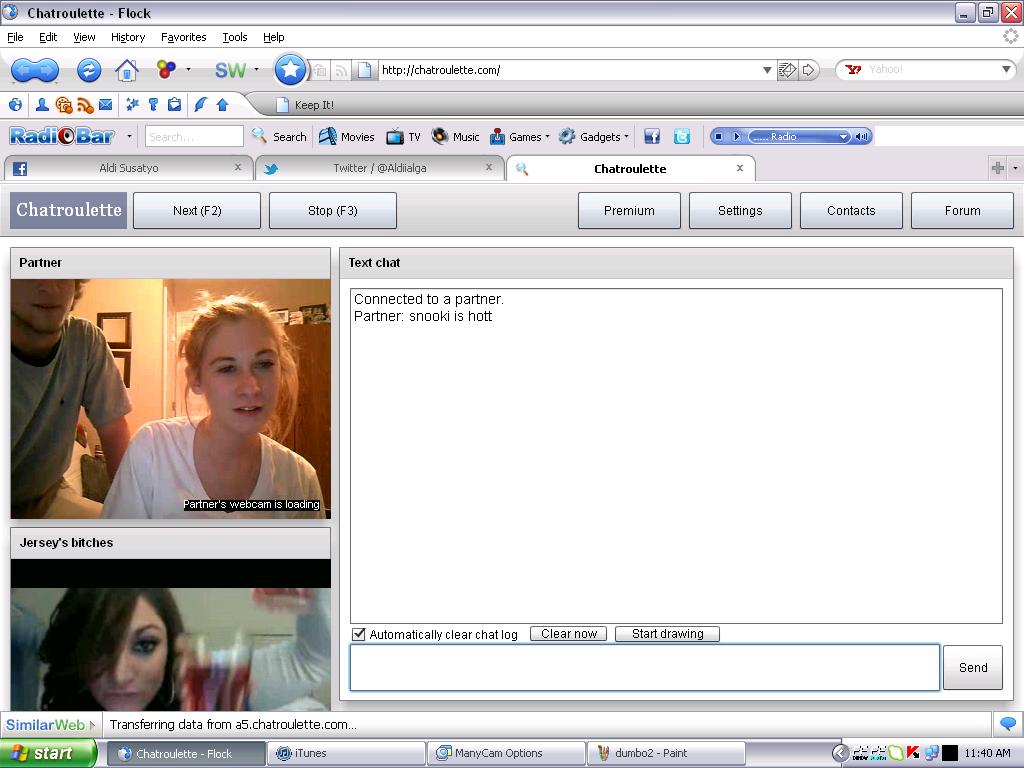Open the tab list dropdown arrow
The height and width of the screenshot is (768, 1024).
[1015, 168]
